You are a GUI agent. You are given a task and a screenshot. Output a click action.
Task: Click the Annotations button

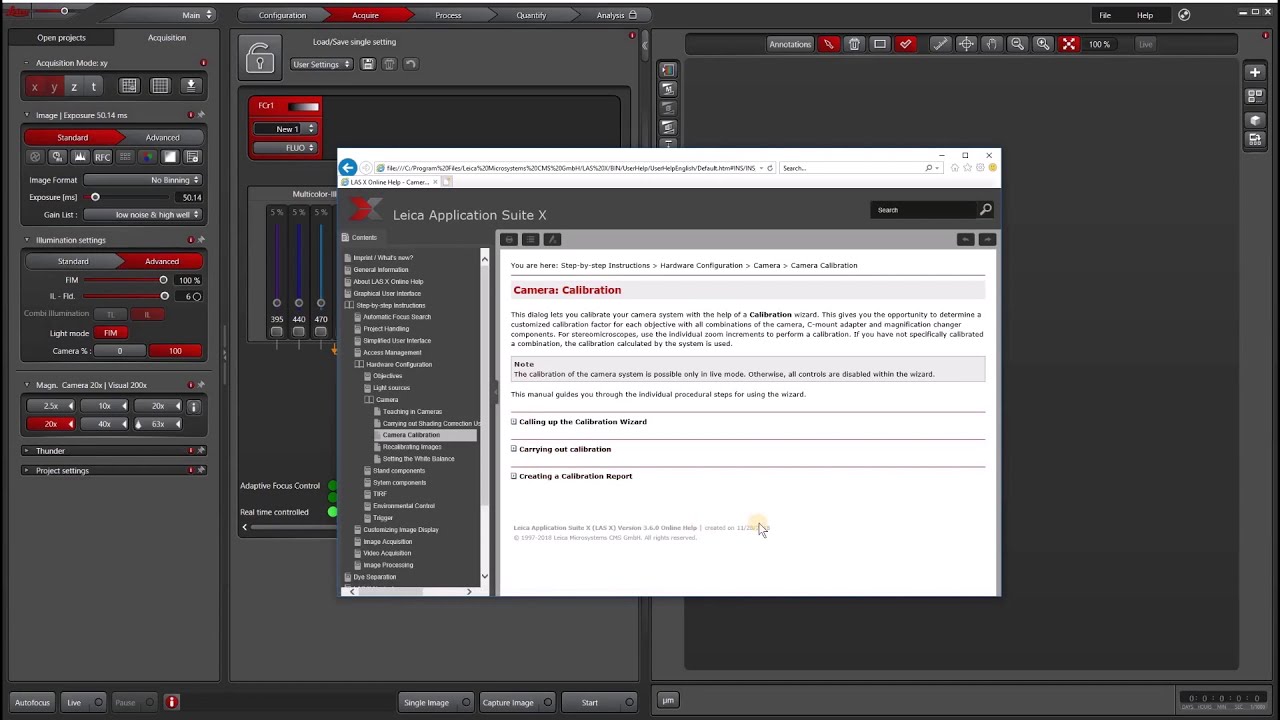tap(790, 44)
